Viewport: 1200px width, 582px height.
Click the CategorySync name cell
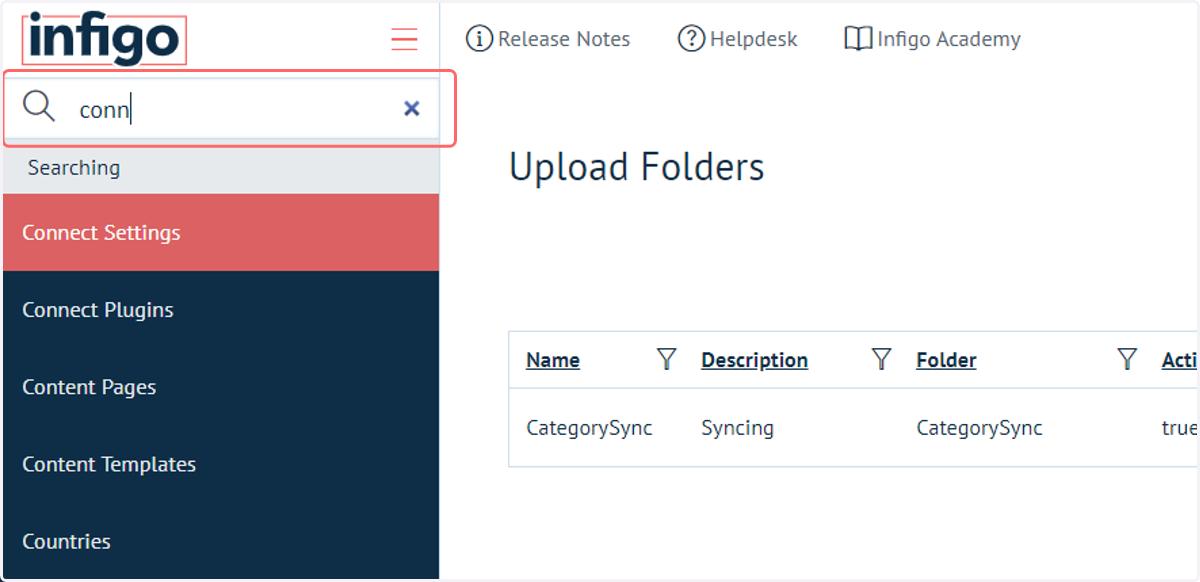[589, 428]
